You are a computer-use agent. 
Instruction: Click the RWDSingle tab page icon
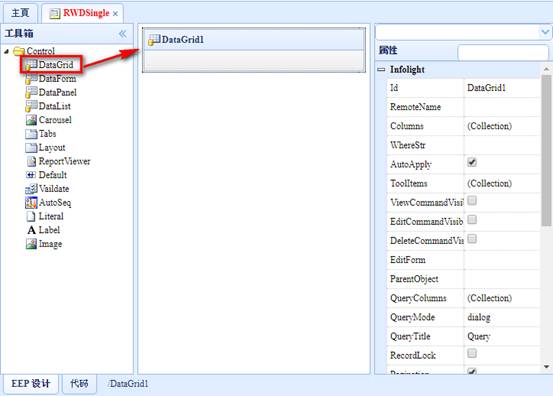(x=55, y=14)
